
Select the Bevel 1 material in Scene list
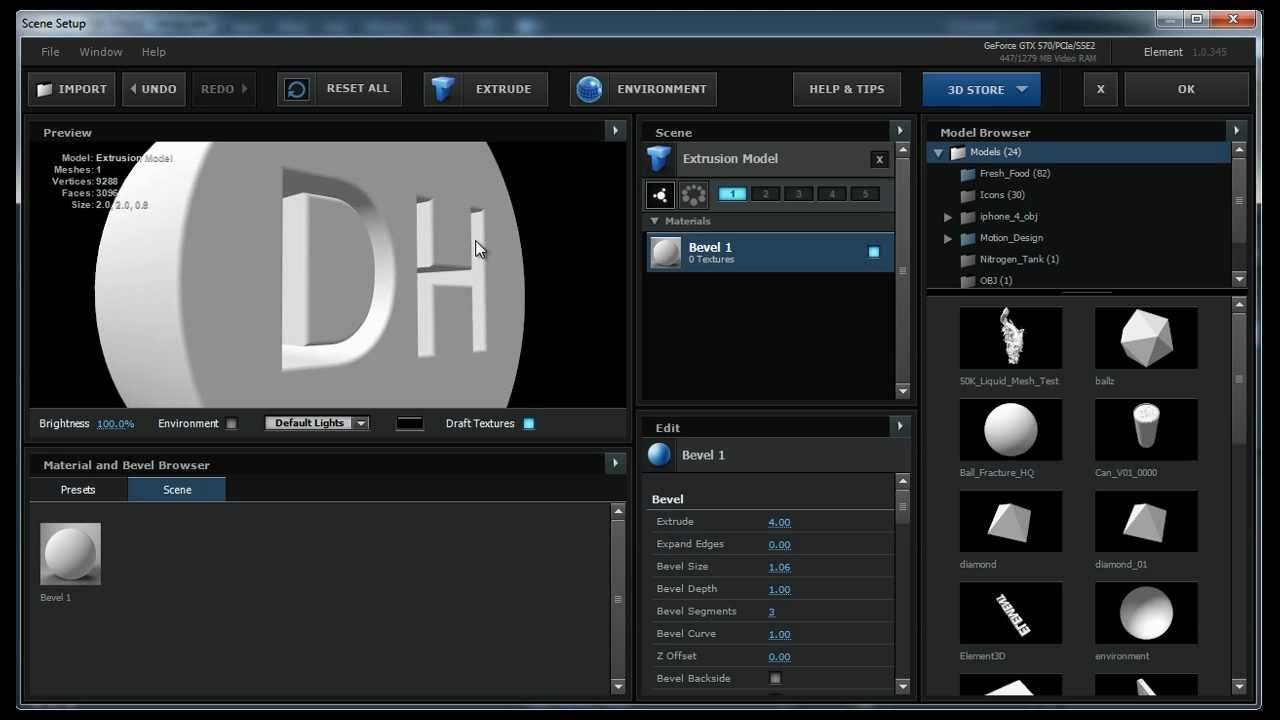768,253
